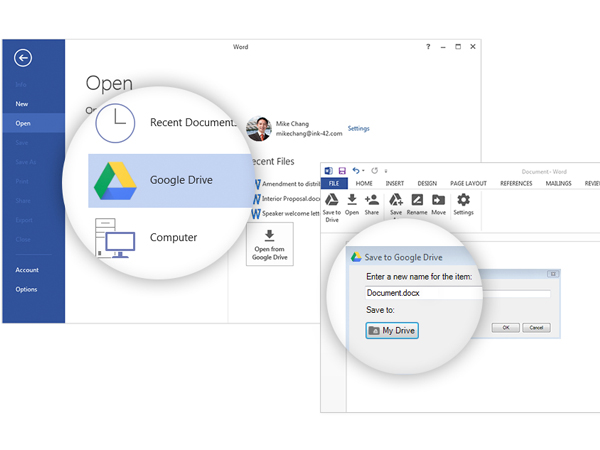Expand the undo history dropdown arrow

tap(363, 171)
